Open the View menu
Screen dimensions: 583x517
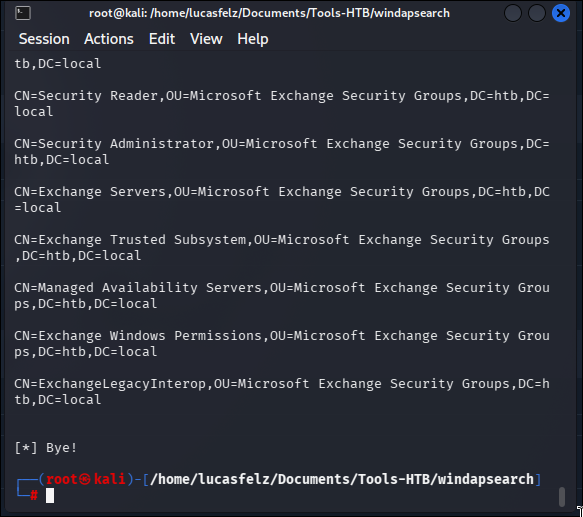[206, 39]
